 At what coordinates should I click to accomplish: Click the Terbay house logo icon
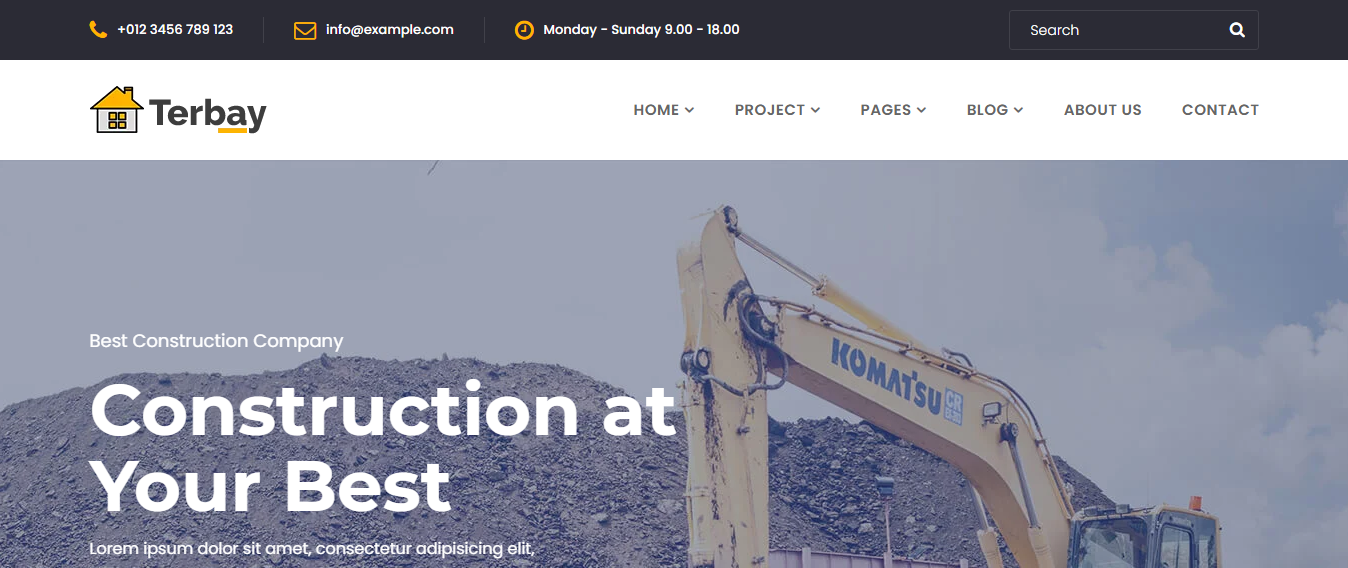click(x=116, y=110)
